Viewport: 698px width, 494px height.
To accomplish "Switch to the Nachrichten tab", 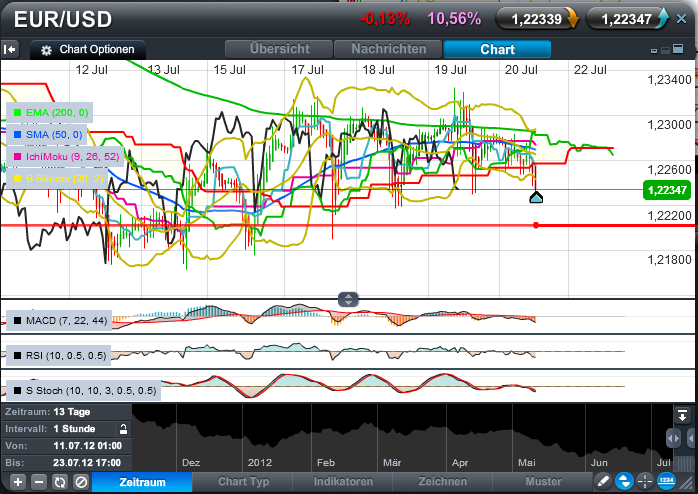I will tap(388, 49).
